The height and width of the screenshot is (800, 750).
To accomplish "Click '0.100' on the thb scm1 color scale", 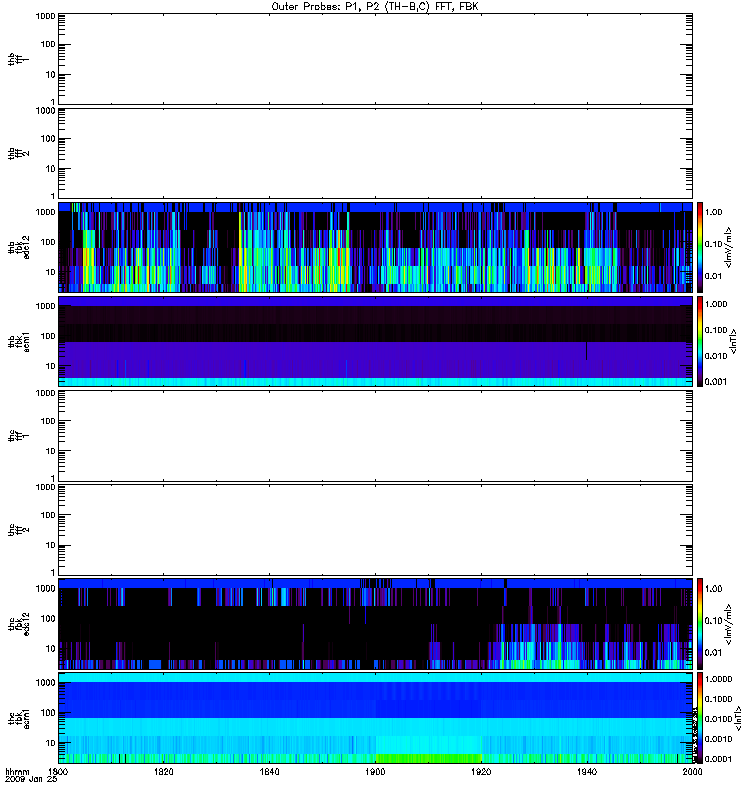I will [715, 330].
